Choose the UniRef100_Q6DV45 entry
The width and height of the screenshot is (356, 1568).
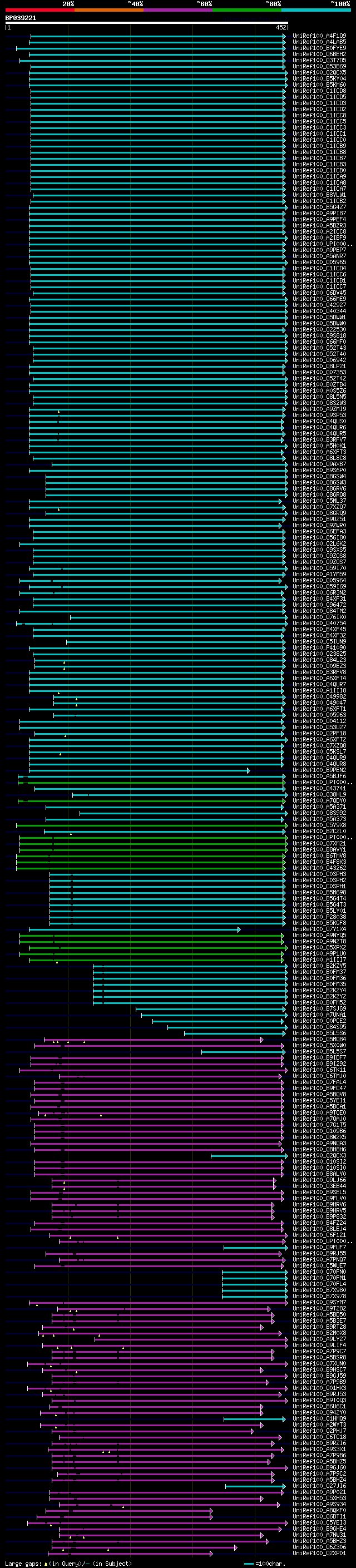pyautogui.click(x=319, y=293)
